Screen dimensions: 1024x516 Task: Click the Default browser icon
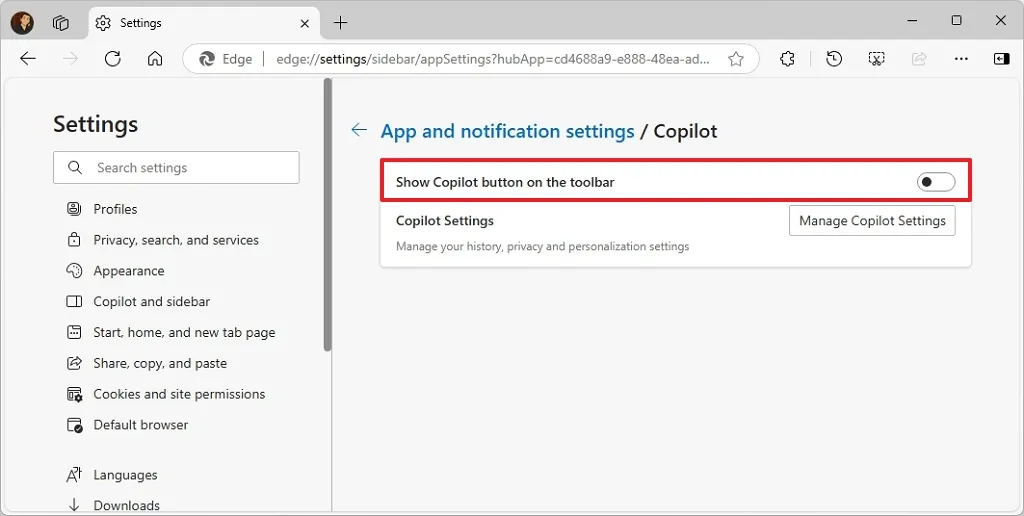tap(74, 425)
